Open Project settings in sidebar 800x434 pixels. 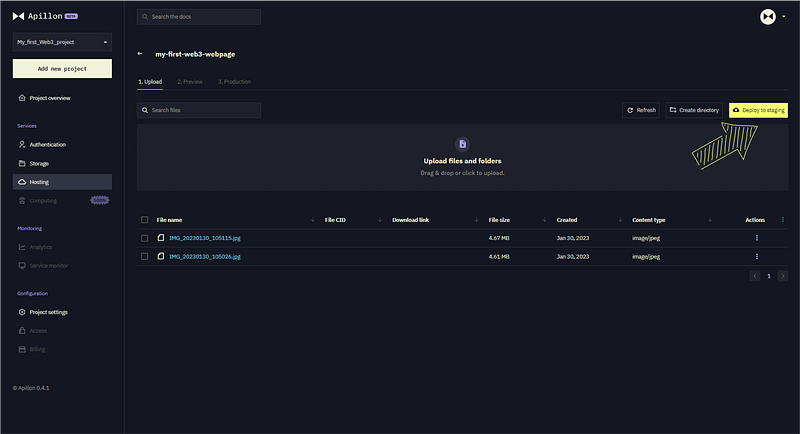pyautogui.click(x=62, y=312)
